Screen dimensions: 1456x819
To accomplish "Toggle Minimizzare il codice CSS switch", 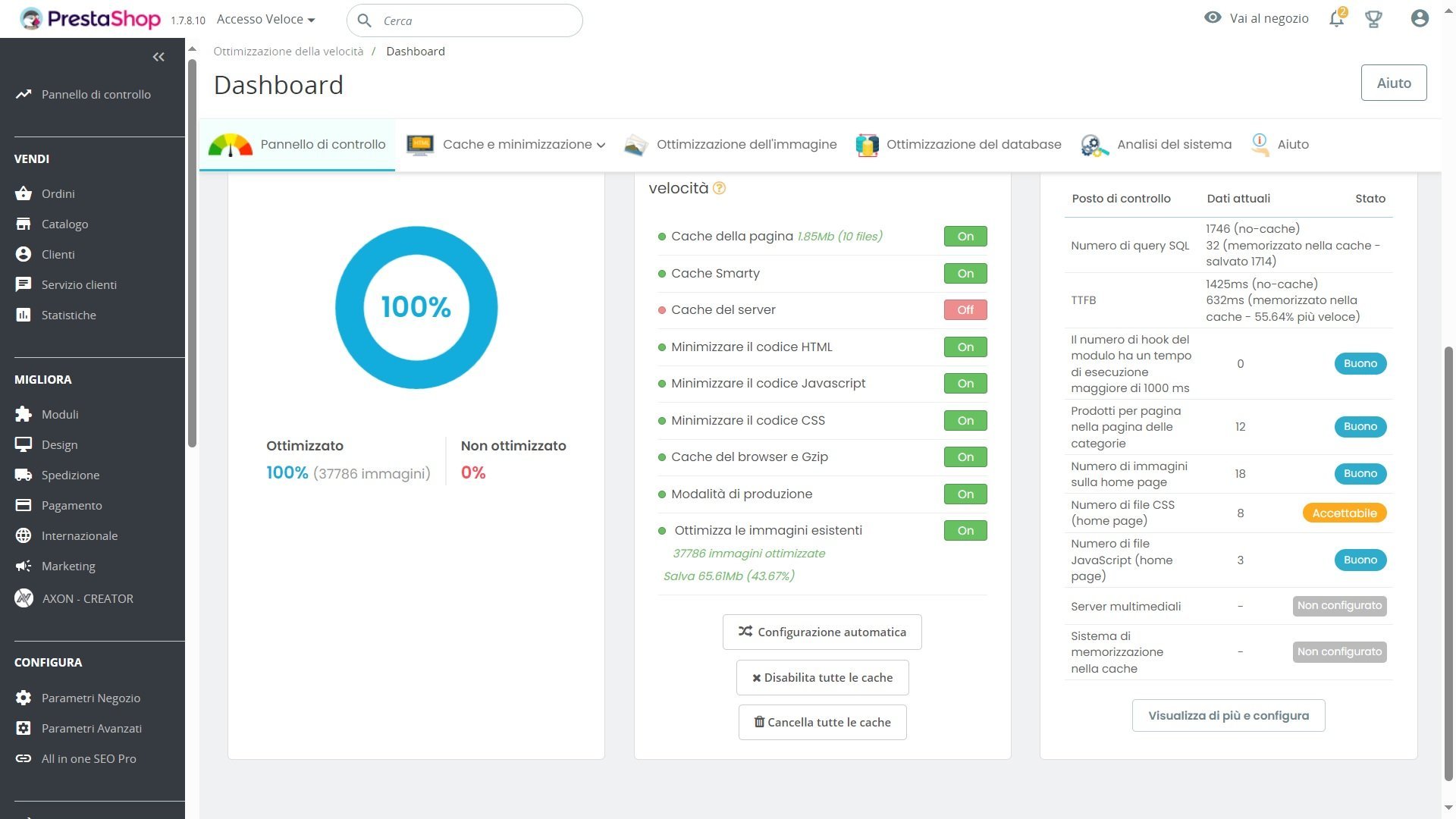I will point(965,420).
